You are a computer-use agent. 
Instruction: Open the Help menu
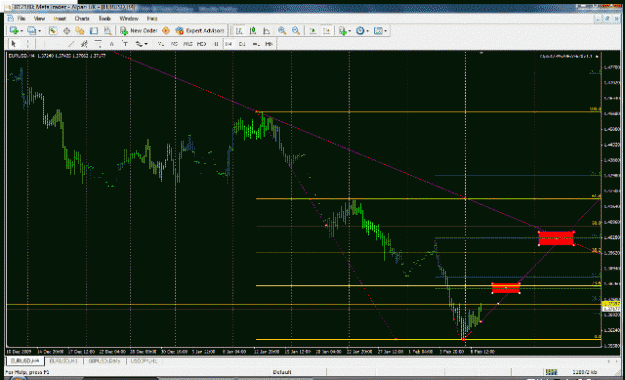[152, 18]
